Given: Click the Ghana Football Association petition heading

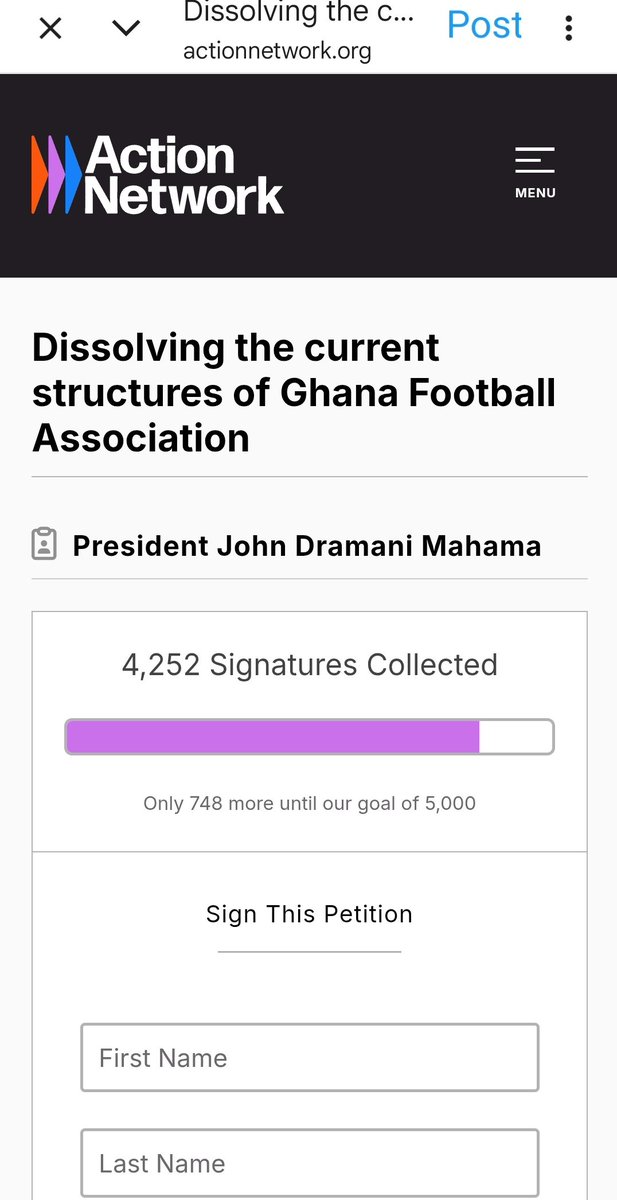Looking at the screenshot, I should point(294,392).
